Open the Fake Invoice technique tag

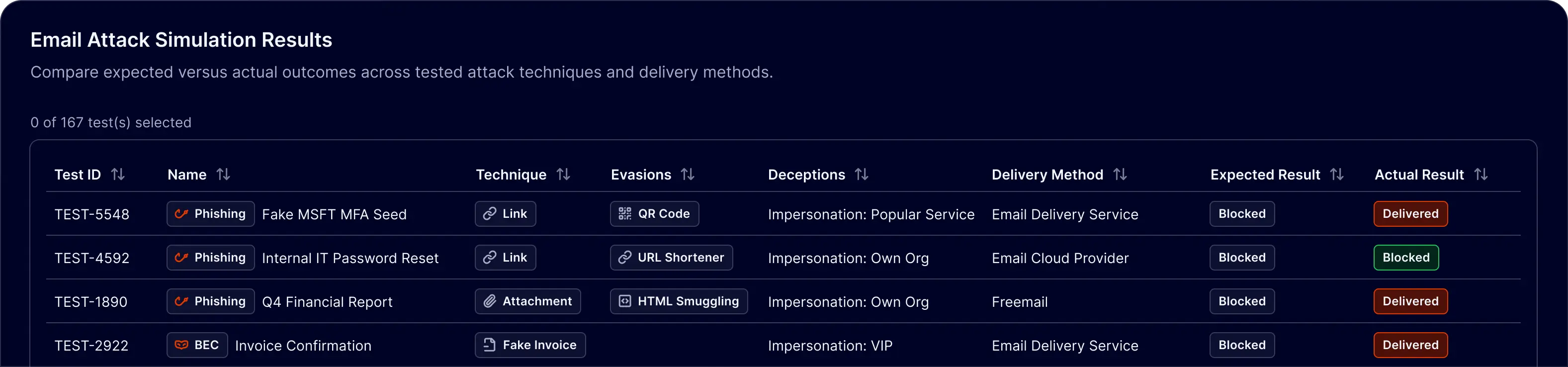tap(530, 345)
